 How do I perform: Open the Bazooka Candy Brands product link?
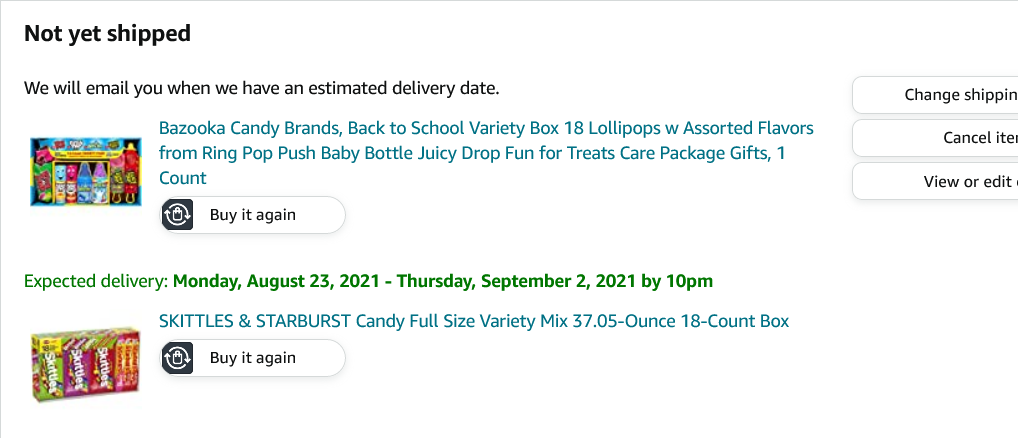coord(486,128)
